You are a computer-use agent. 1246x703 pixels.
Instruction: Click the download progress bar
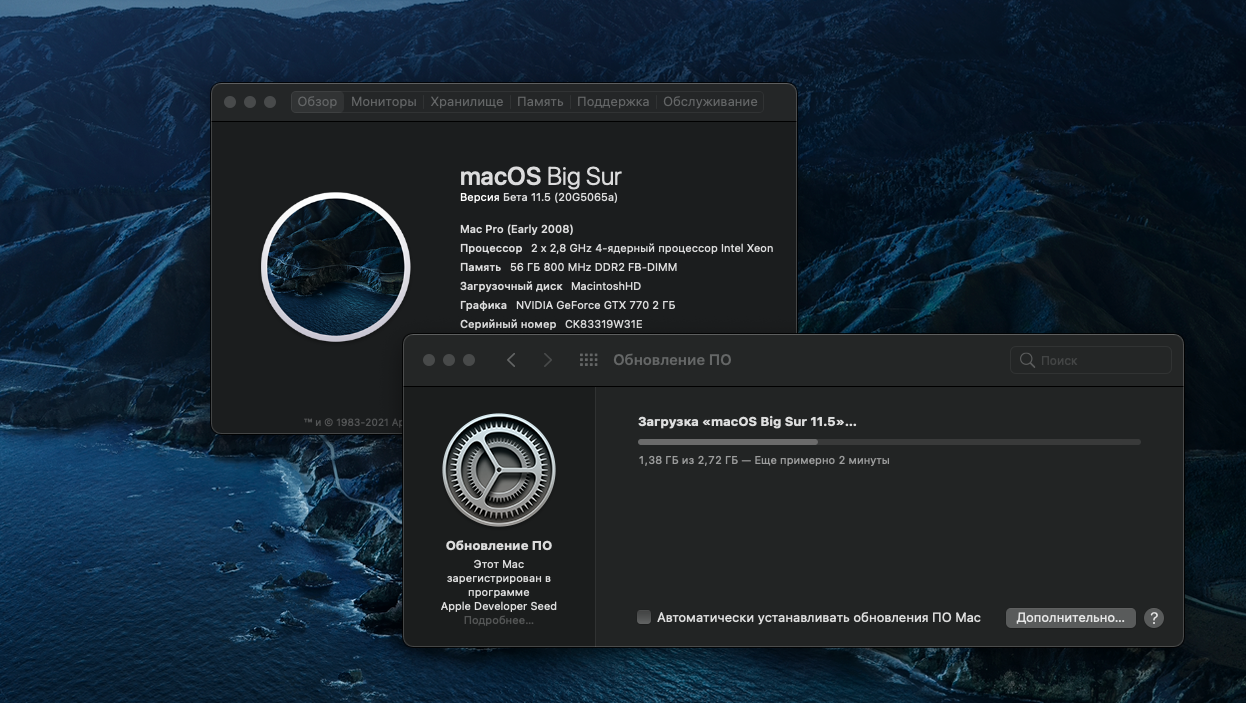tap(889, 441)
